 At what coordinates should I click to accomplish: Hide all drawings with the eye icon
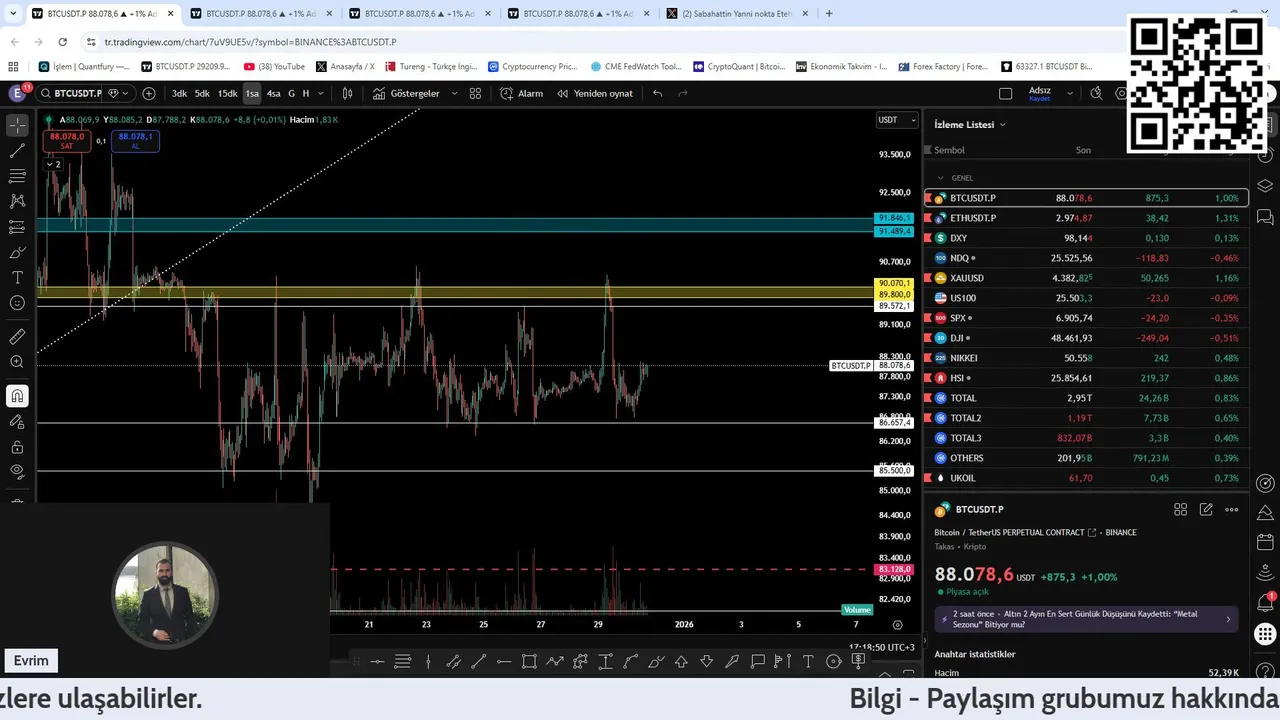(x=17, y=471)
